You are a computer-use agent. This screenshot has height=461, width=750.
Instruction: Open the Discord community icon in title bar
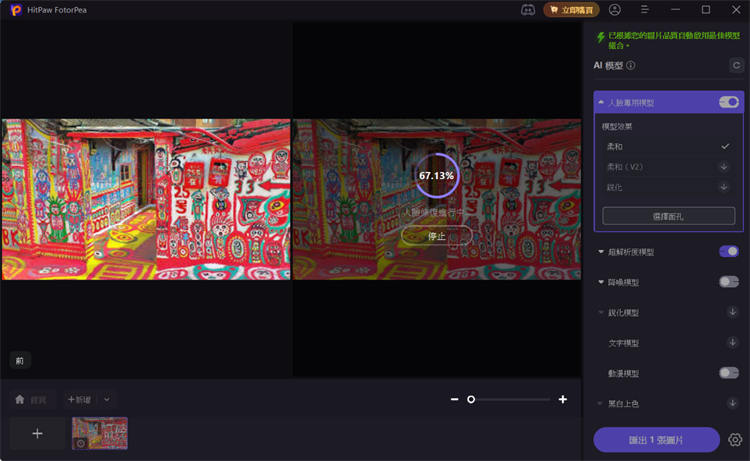[x=528, y=10]
